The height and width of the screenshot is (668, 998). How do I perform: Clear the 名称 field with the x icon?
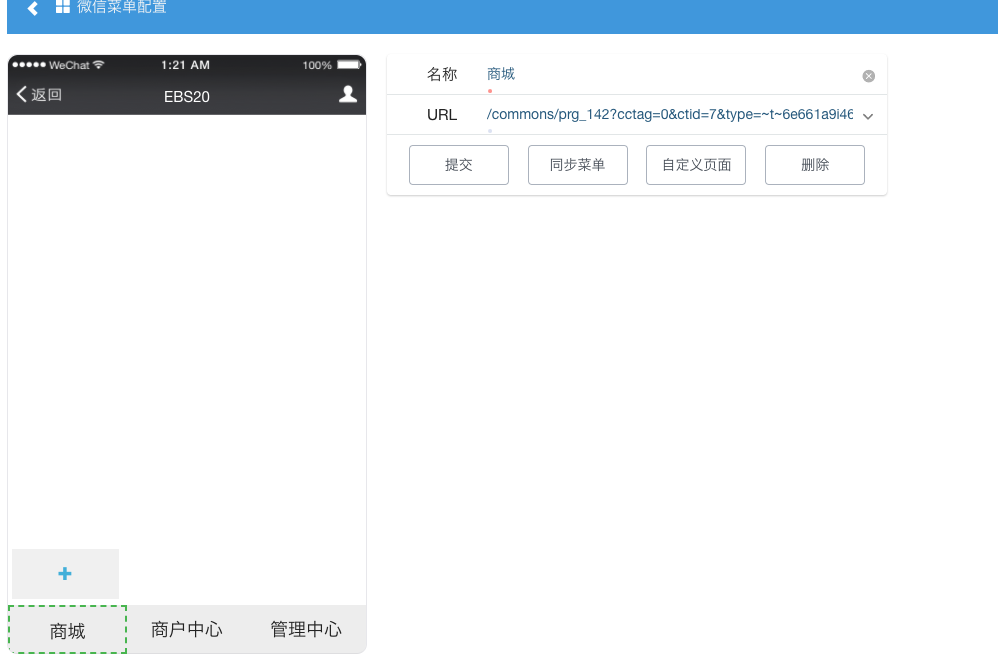pyautogui.click(x=868, y=76)
